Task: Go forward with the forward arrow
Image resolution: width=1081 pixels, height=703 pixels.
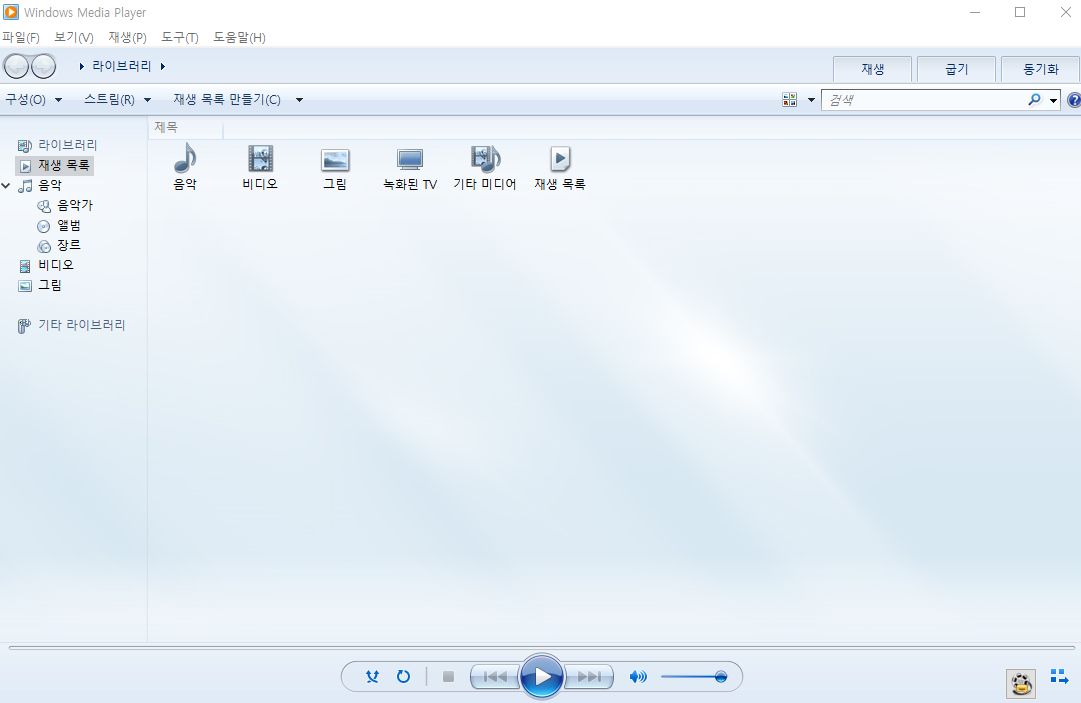Action: coord(43,66)
